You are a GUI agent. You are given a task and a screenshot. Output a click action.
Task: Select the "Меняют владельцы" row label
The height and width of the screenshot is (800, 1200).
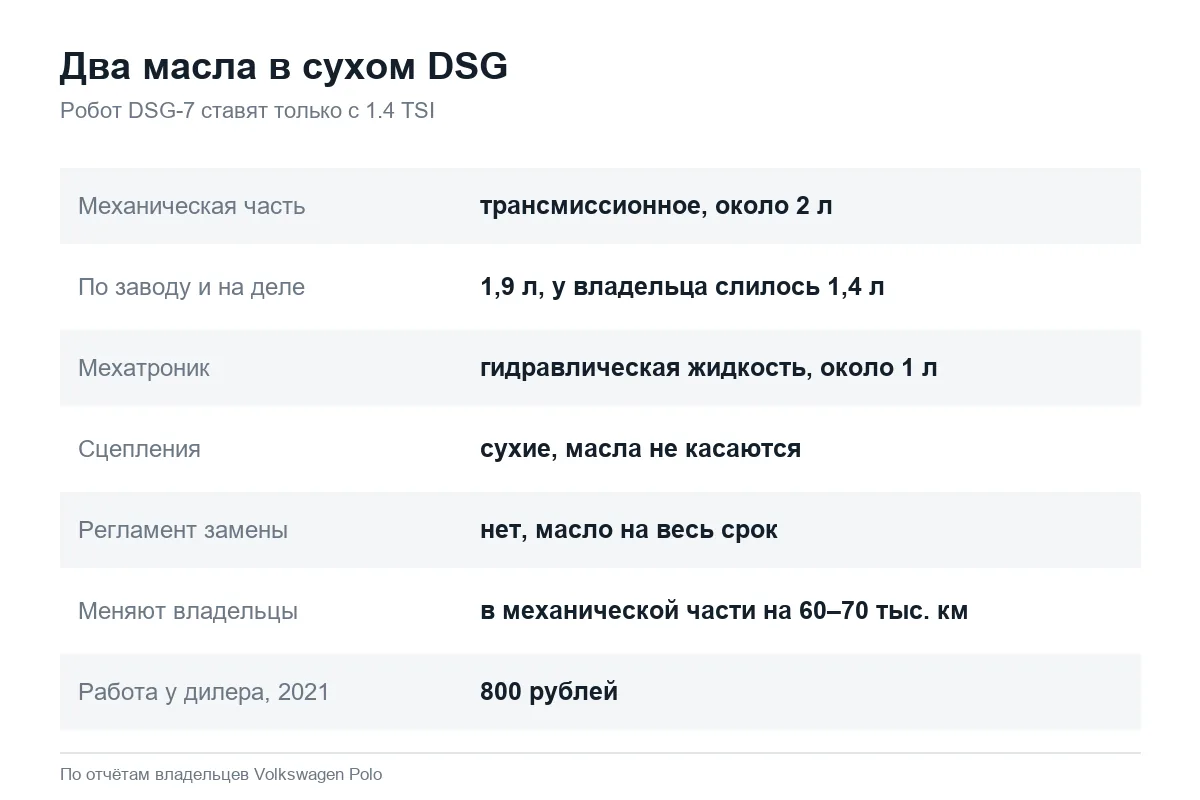188,611
